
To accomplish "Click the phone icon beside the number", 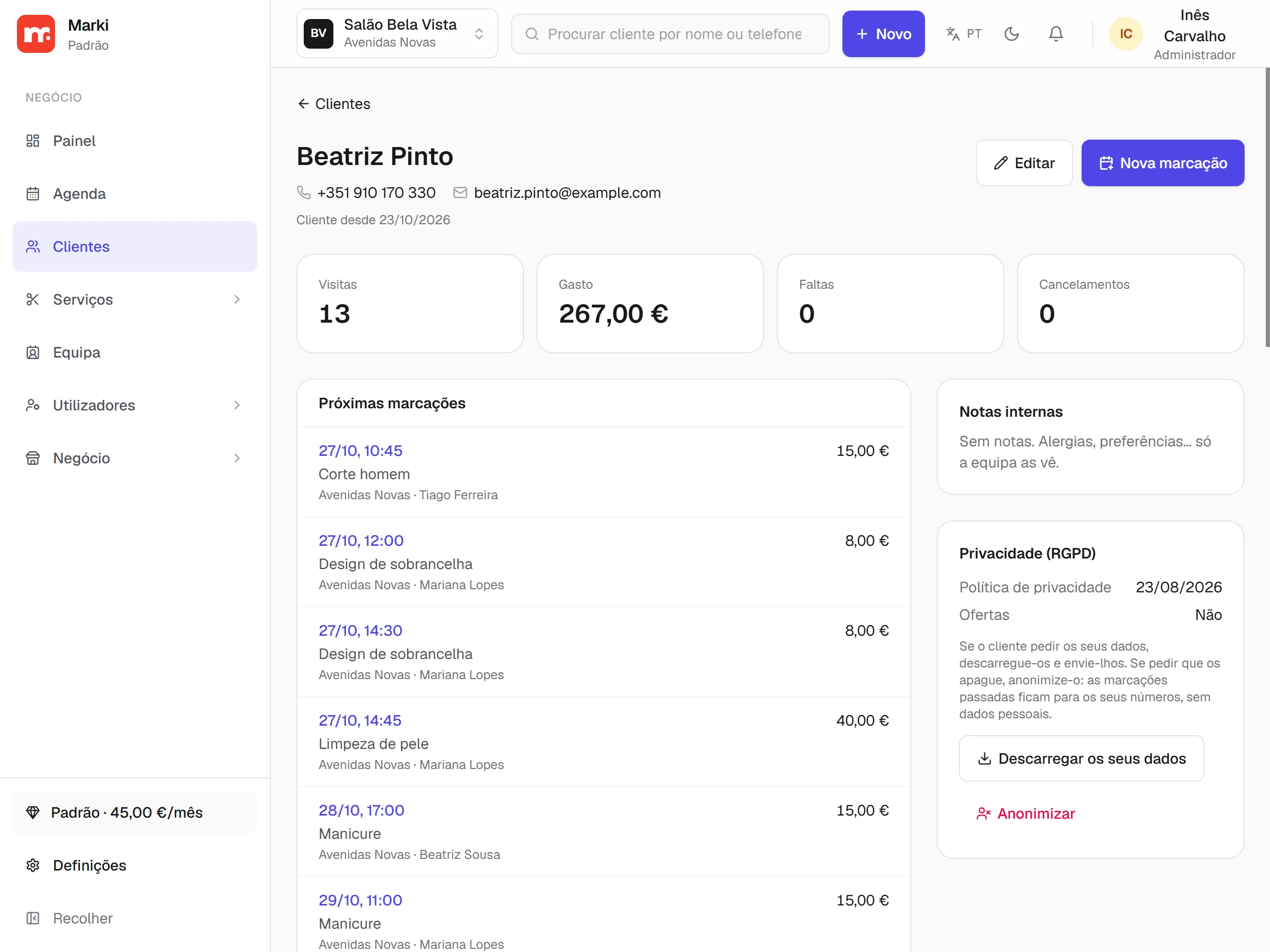I will click(x=303, y=192).
